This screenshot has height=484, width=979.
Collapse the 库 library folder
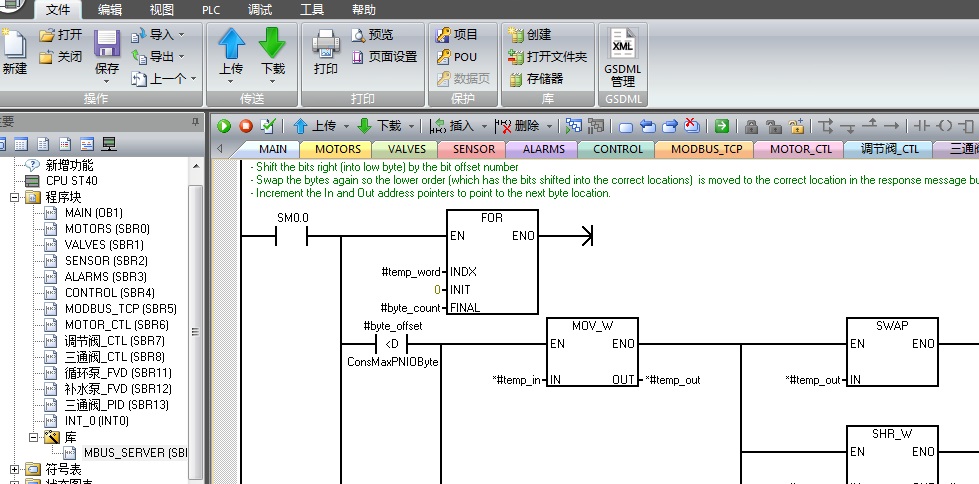point(34,437)
